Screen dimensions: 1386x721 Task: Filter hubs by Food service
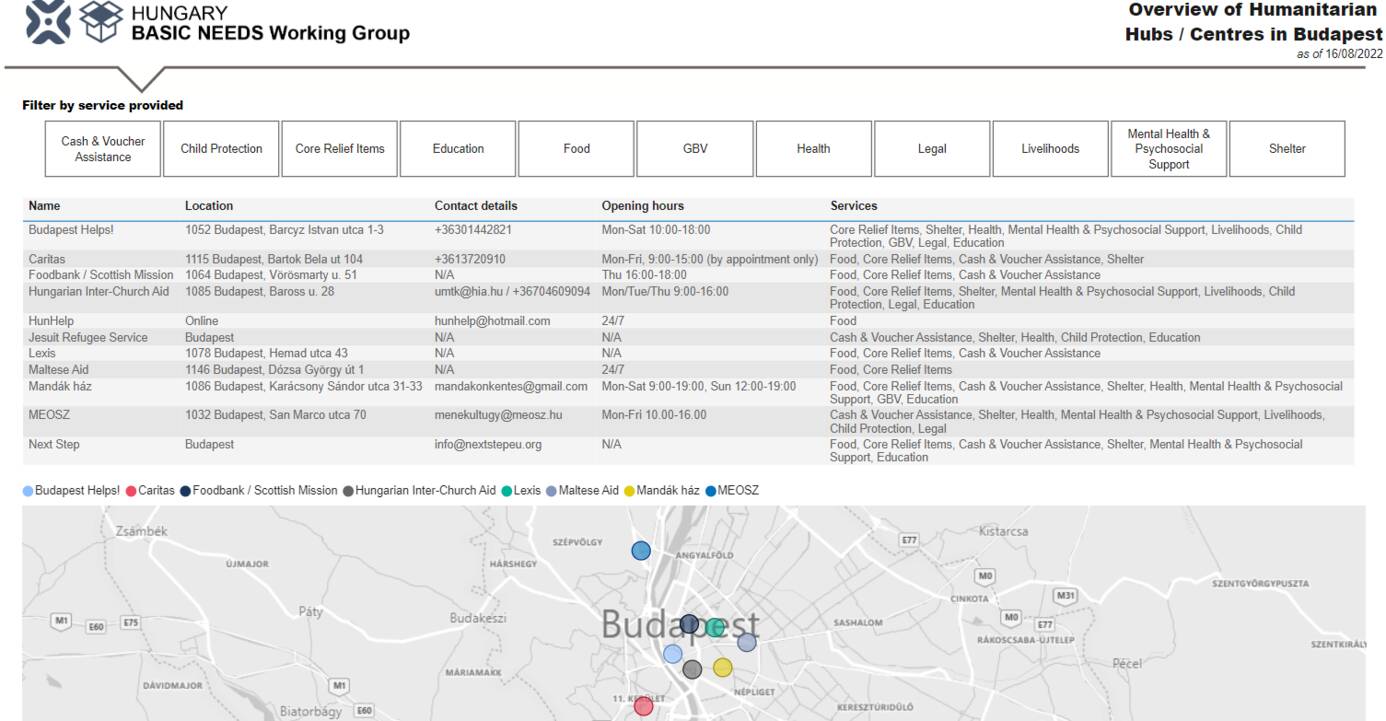576,149
